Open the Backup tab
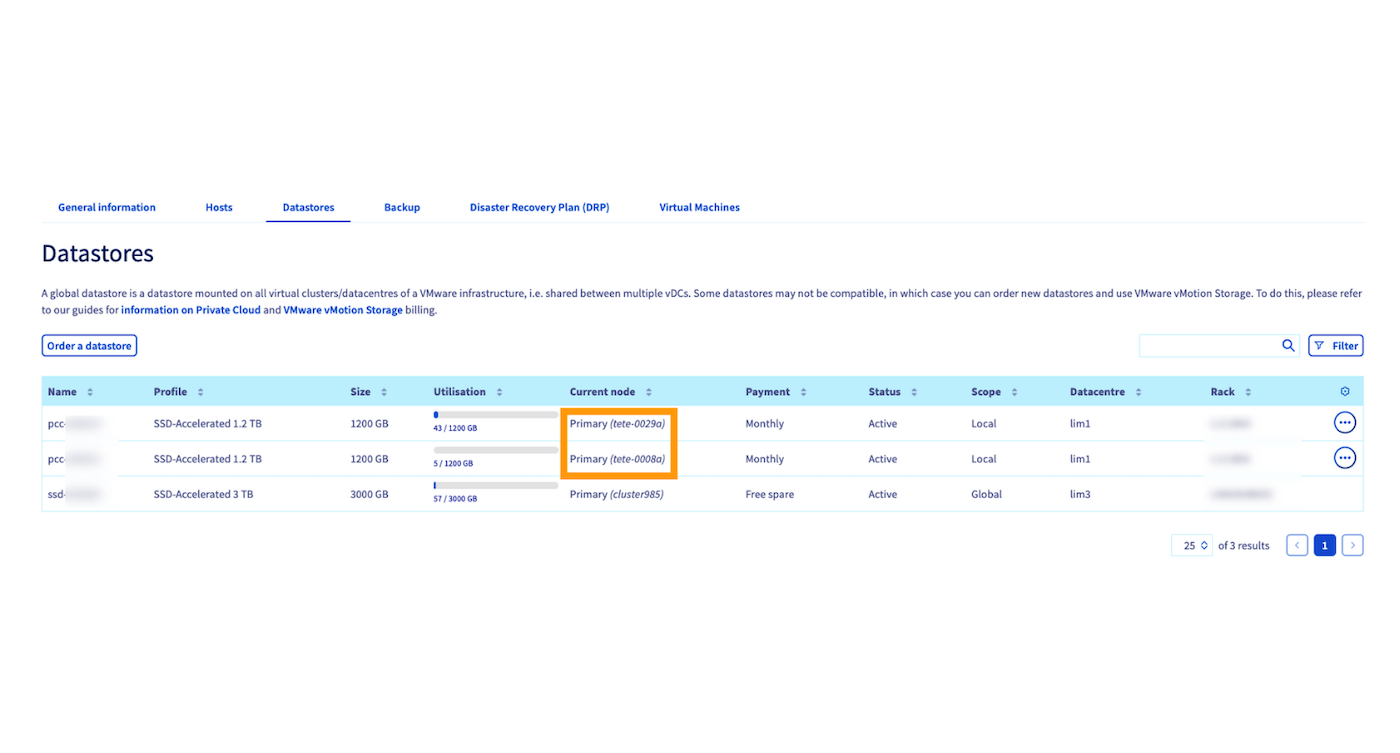This screenshot has height=753, width=1400. click(x=402, y=207)
